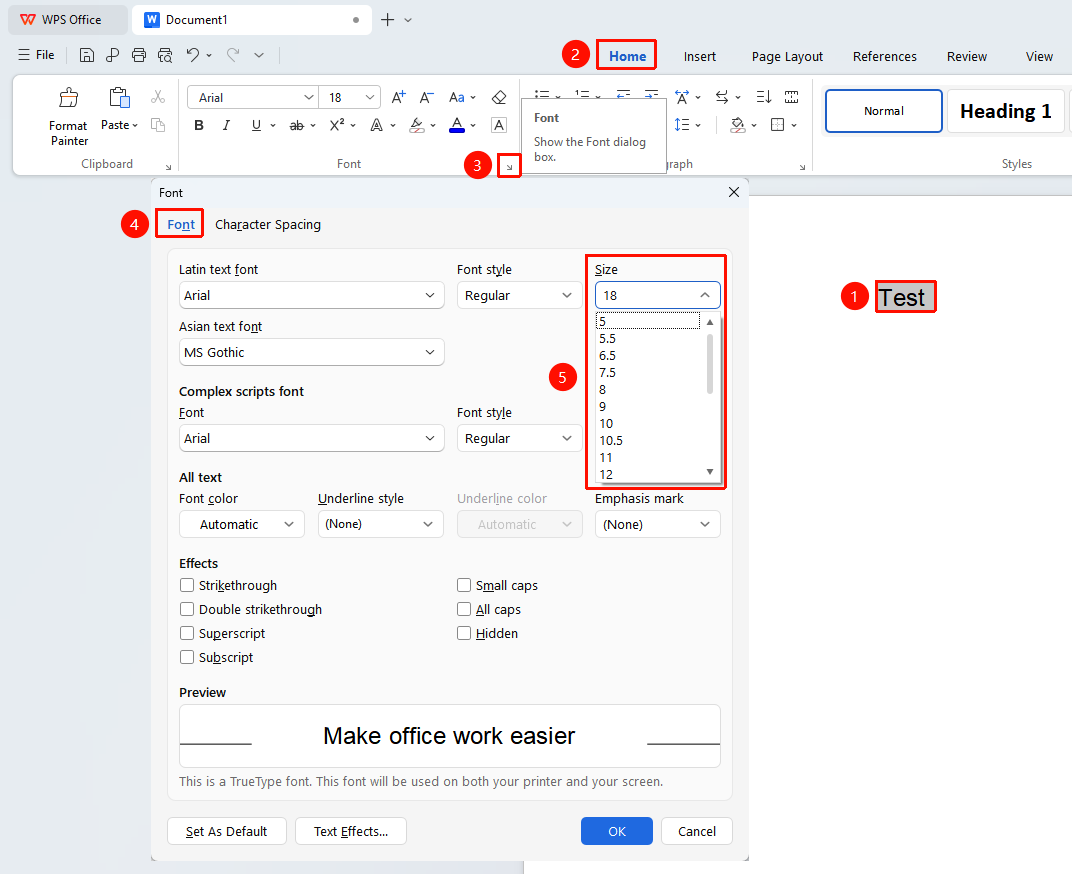Apply strikethrough from the ribbon

click(x=297, y=125)
